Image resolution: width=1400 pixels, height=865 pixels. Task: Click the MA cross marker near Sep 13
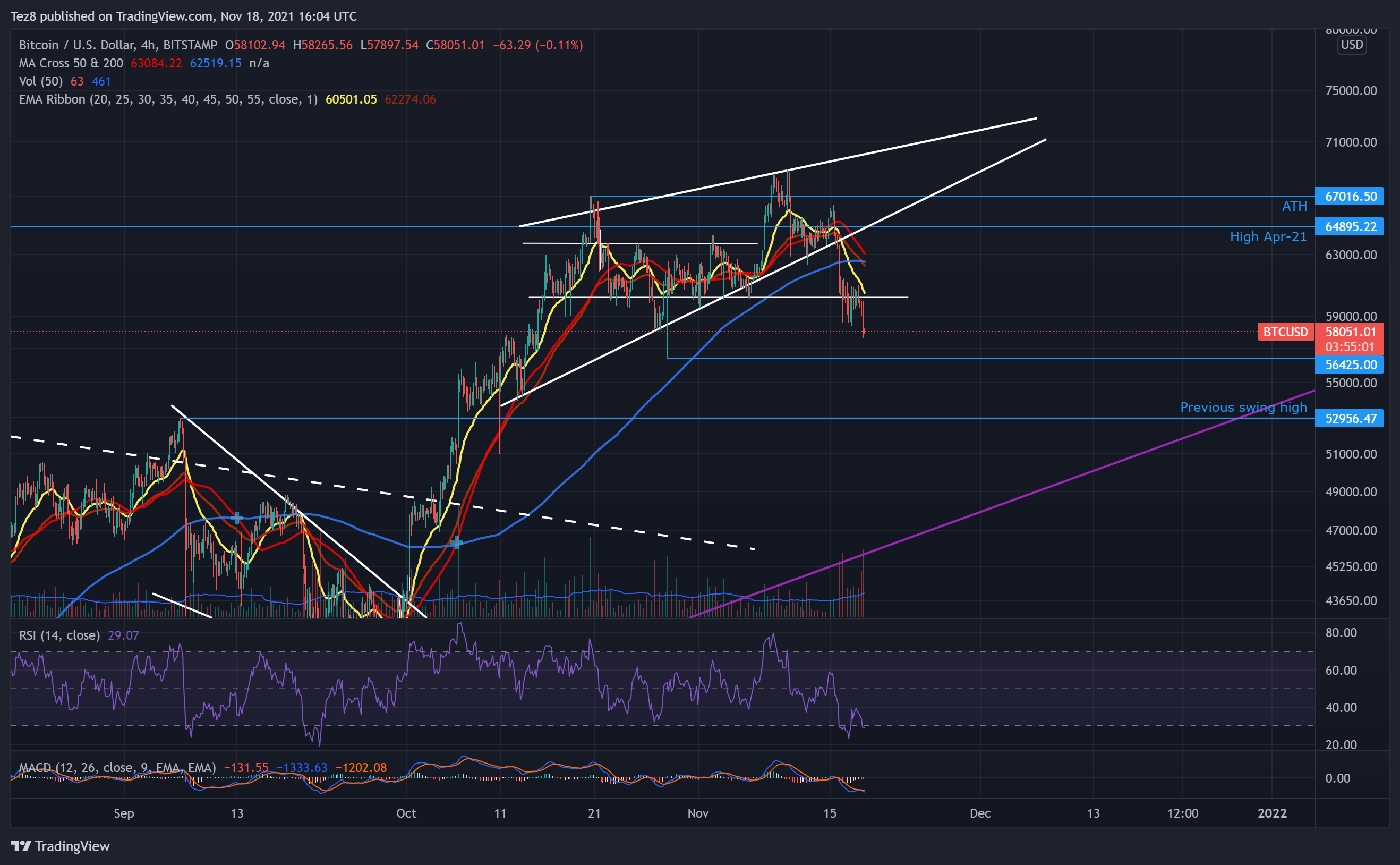coord(236,519)
